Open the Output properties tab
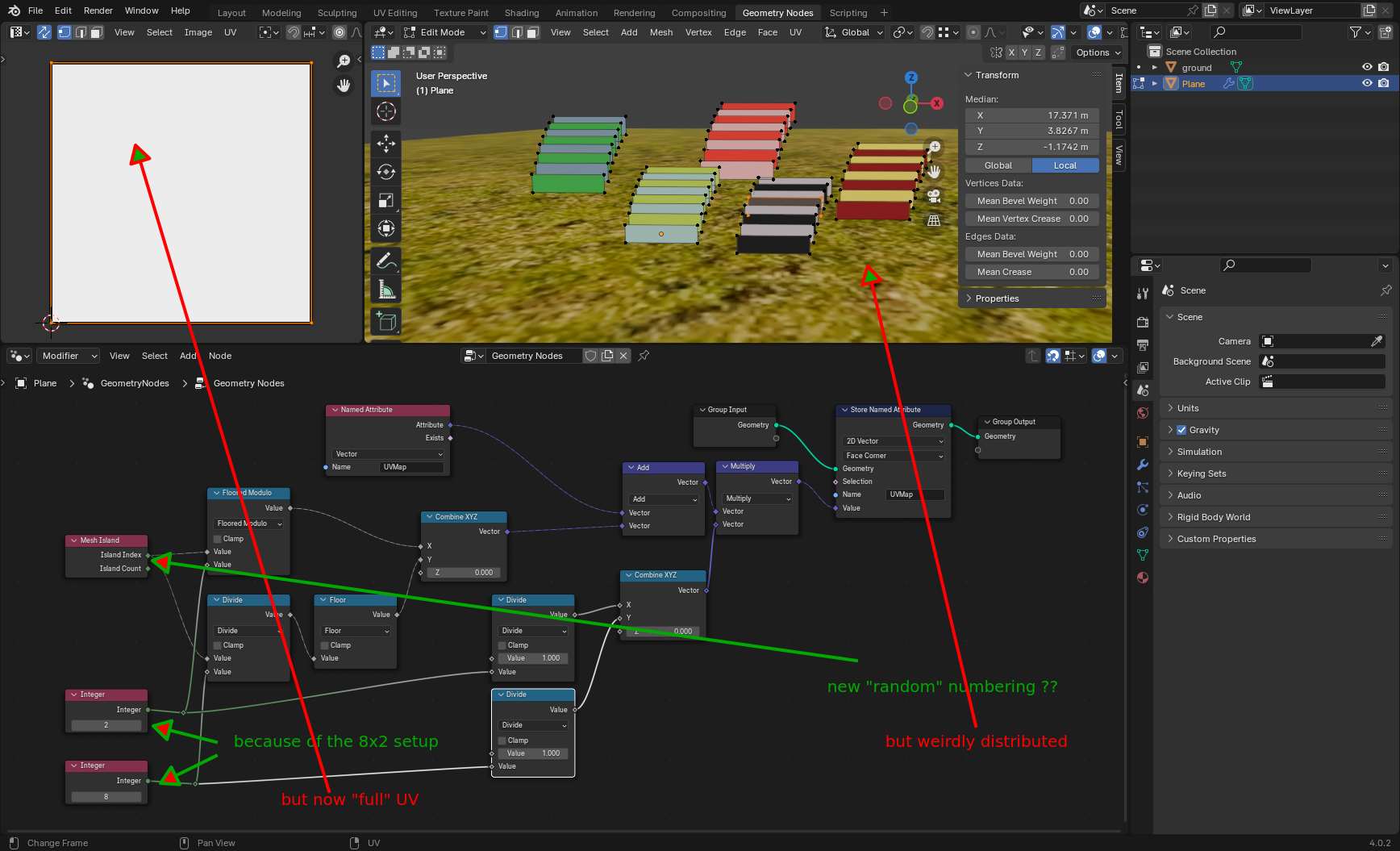The image size is (1400, 851). pos(1143,344)
